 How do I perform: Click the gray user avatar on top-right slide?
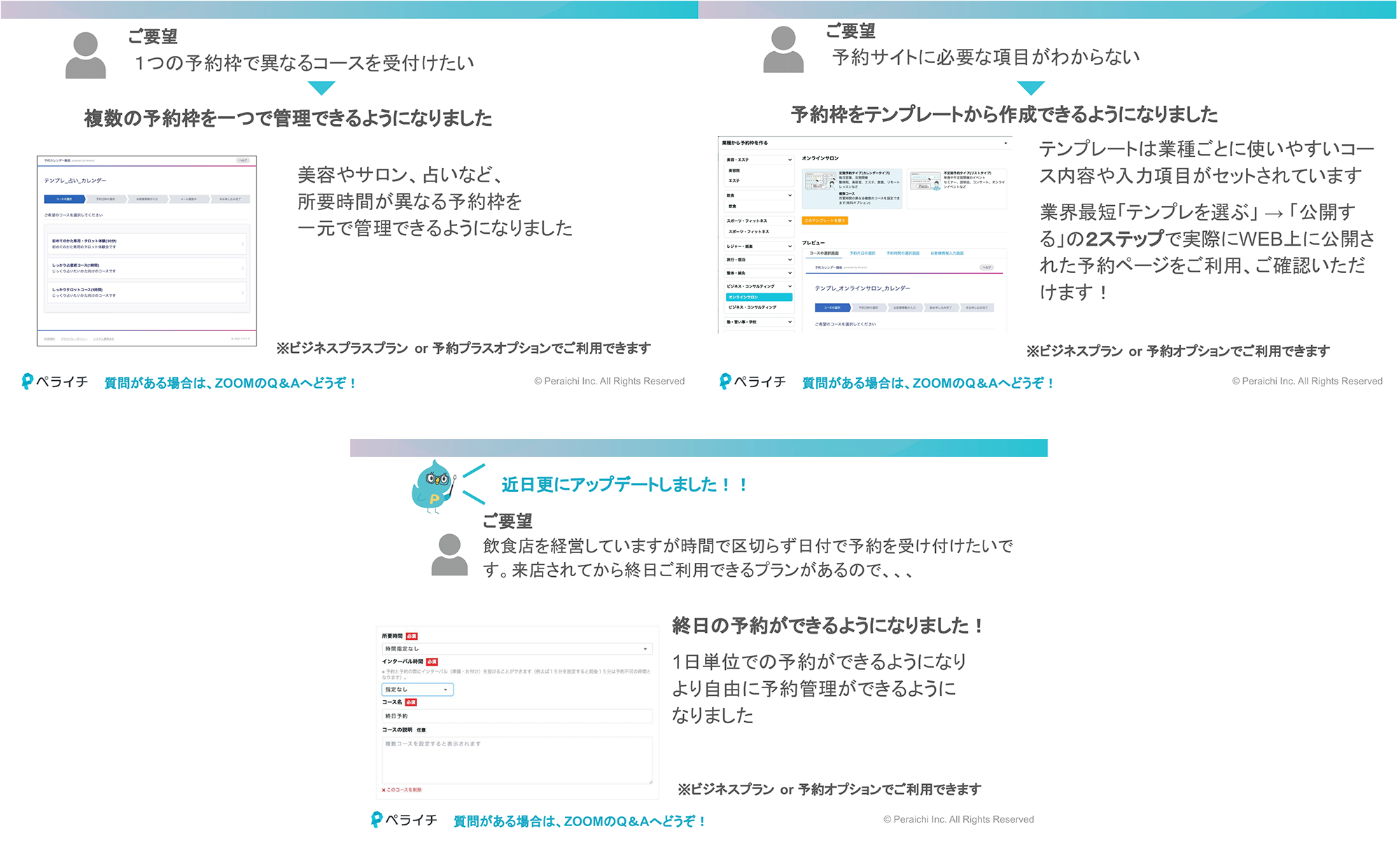(783, 50)
